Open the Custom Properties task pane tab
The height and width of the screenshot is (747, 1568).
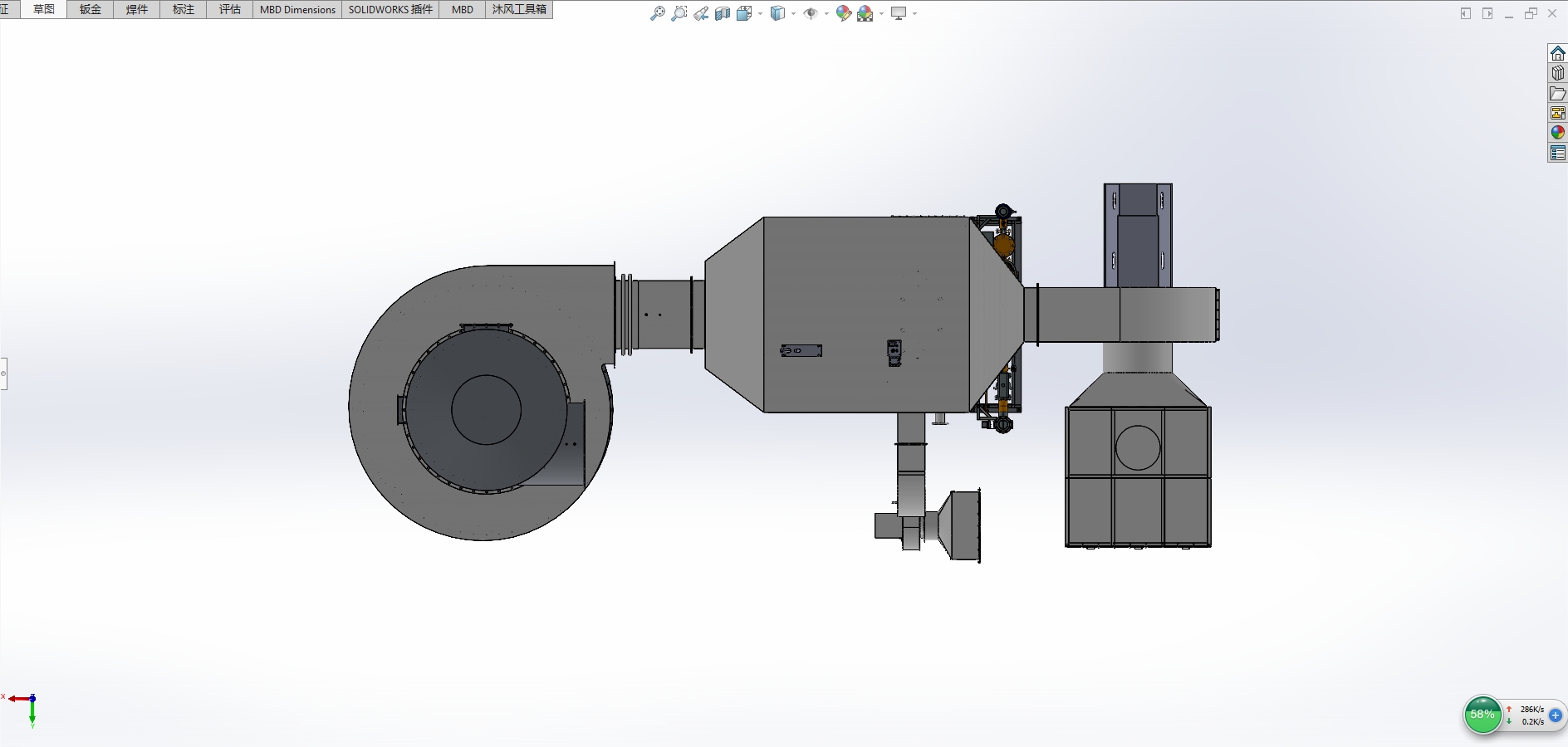pos(1557,153)
